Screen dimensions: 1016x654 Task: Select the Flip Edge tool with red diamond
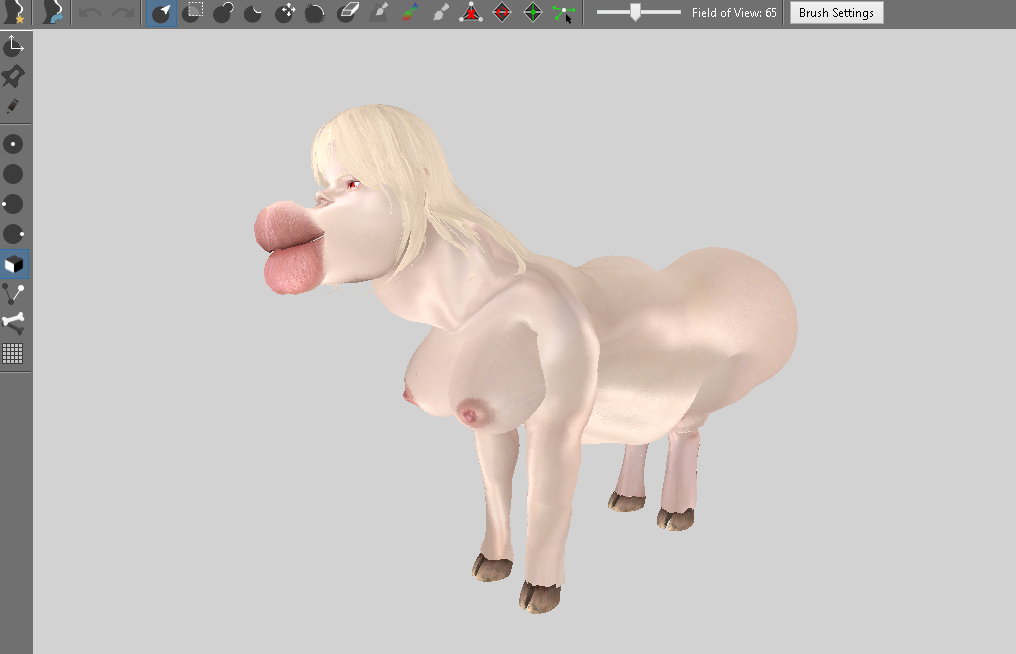[x=502, y=12]
